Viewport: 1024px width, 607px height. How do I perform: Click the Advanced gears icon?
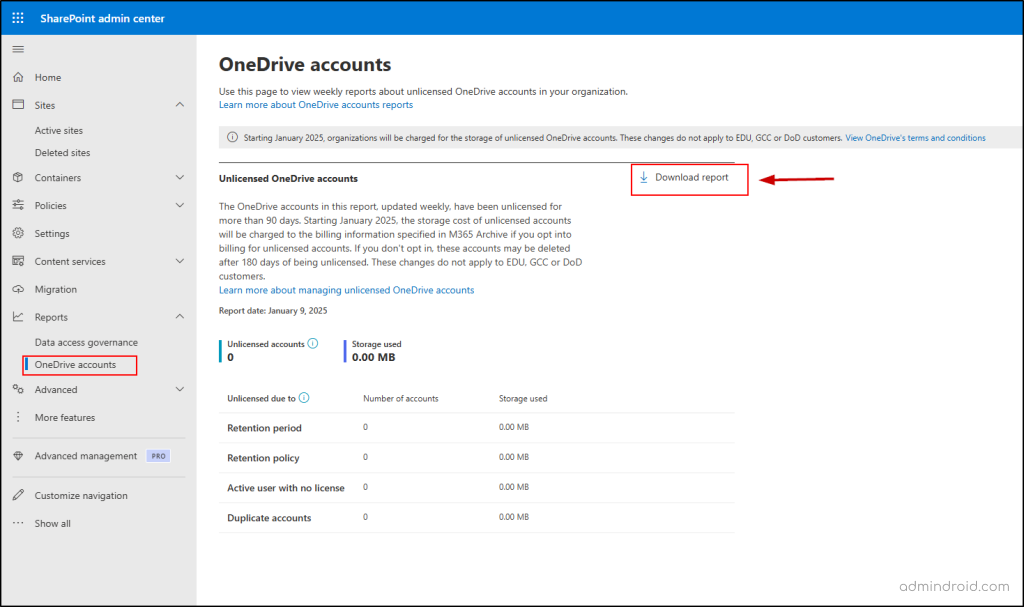(18, 389)
